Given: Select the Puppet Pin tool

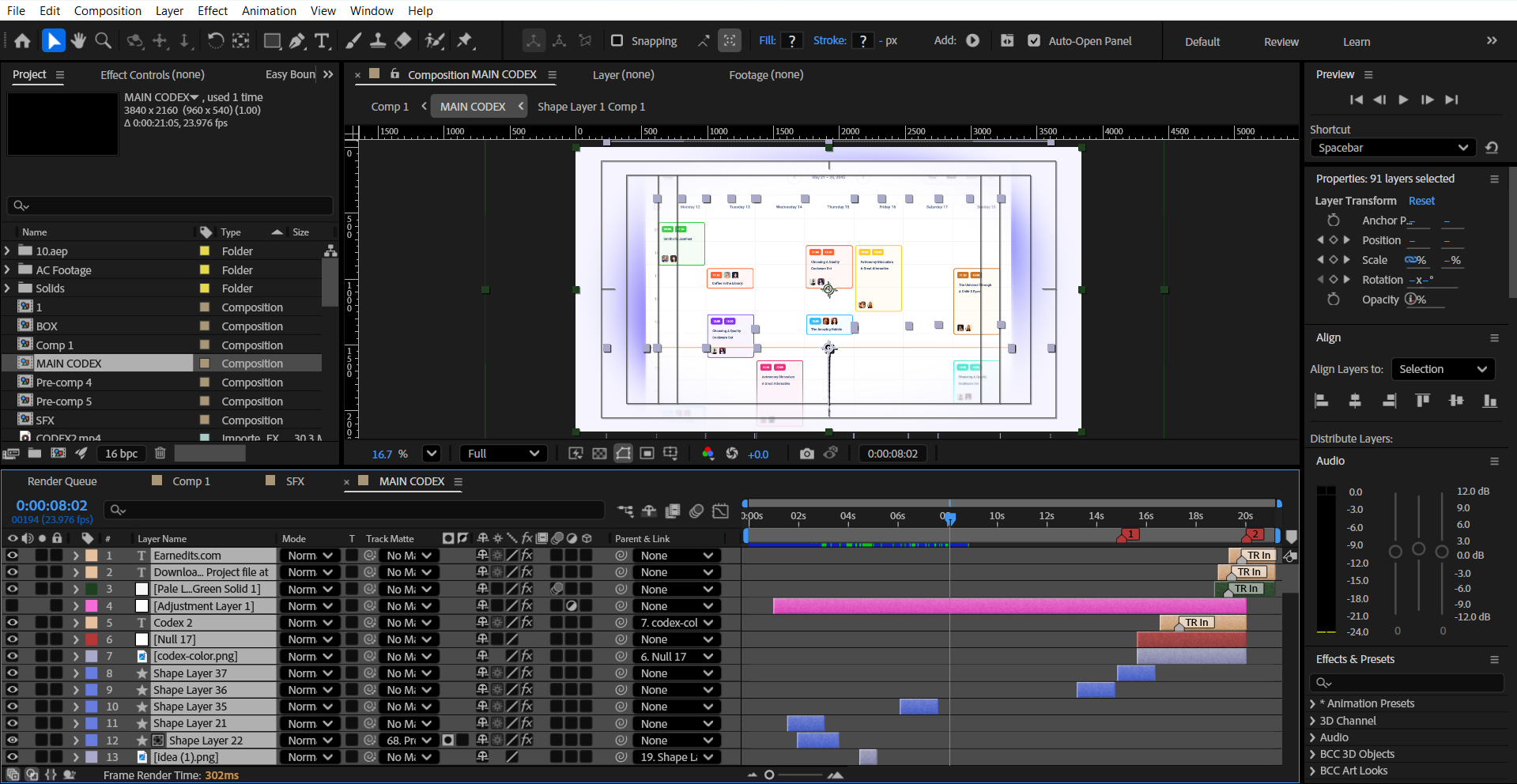Looking at the screenshot, I should [x=465, y=40].
